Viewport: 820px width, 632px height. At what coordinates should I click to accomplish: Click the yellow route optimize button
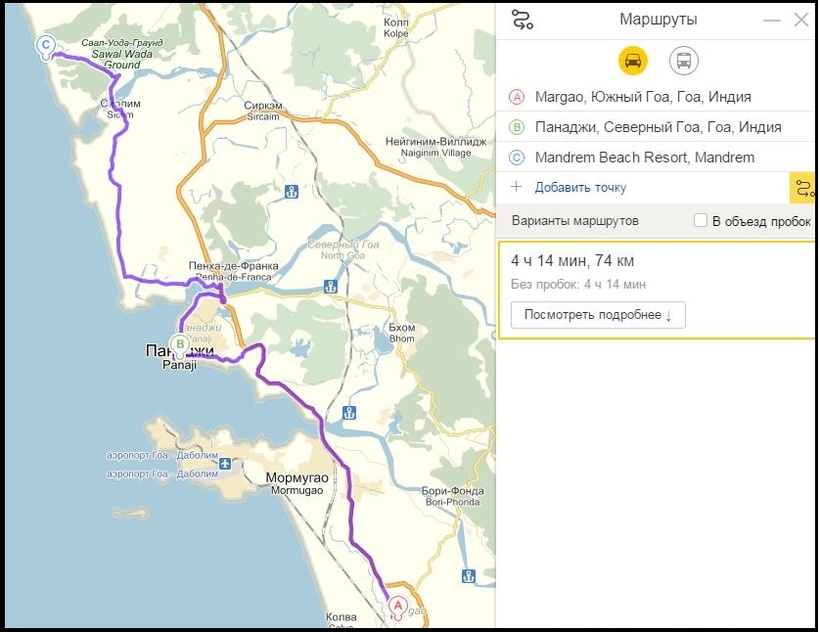point(803,187)
